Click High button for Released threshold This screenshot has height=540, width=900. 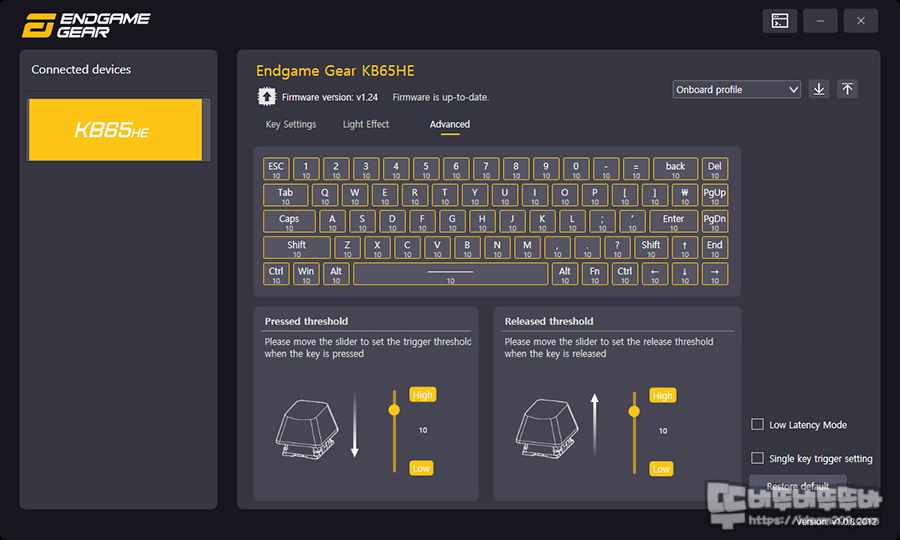click(662, 395)
